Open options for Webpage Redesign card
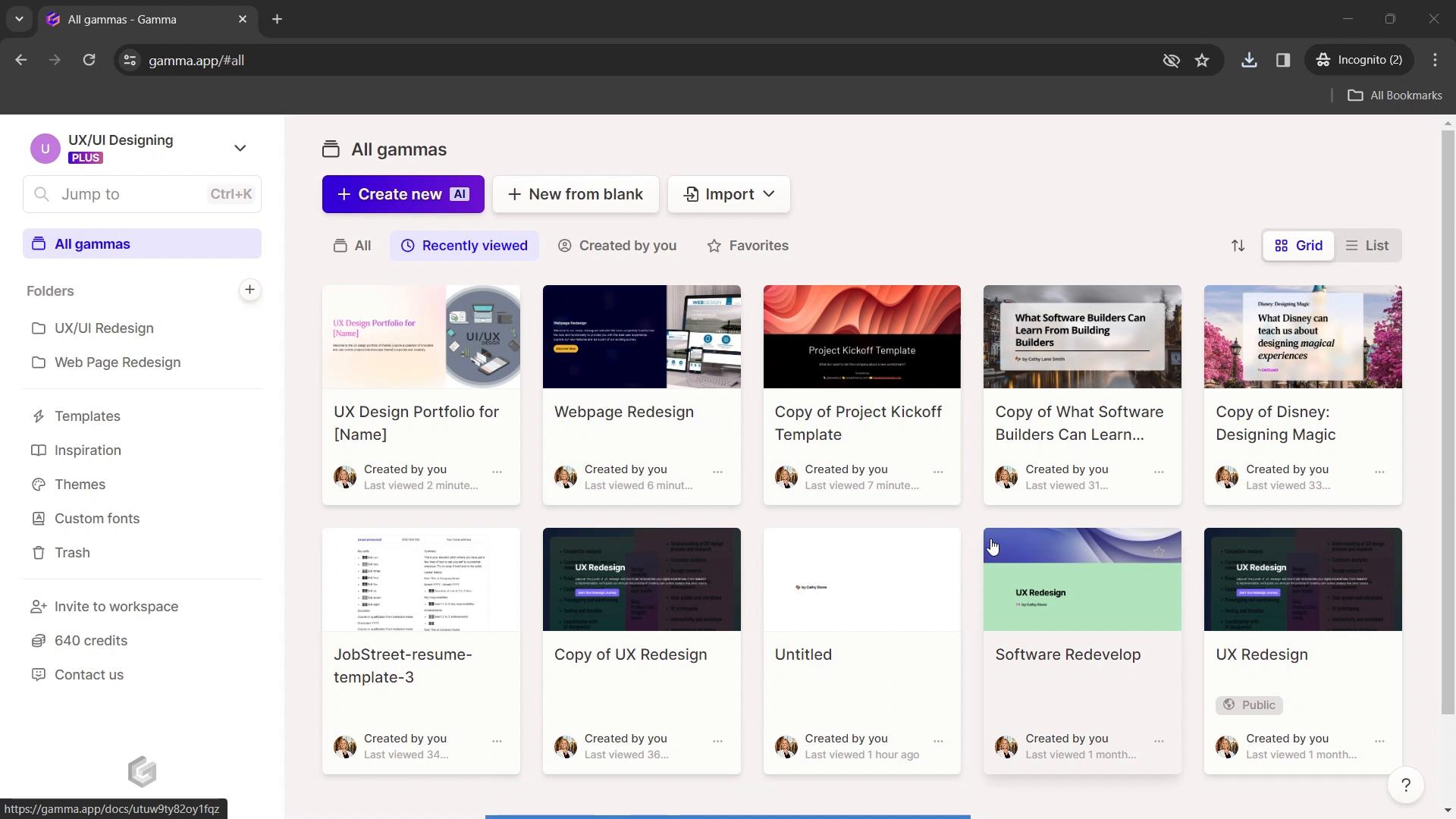This screenshot has width=1456, height=819. (x=718, y=471)
